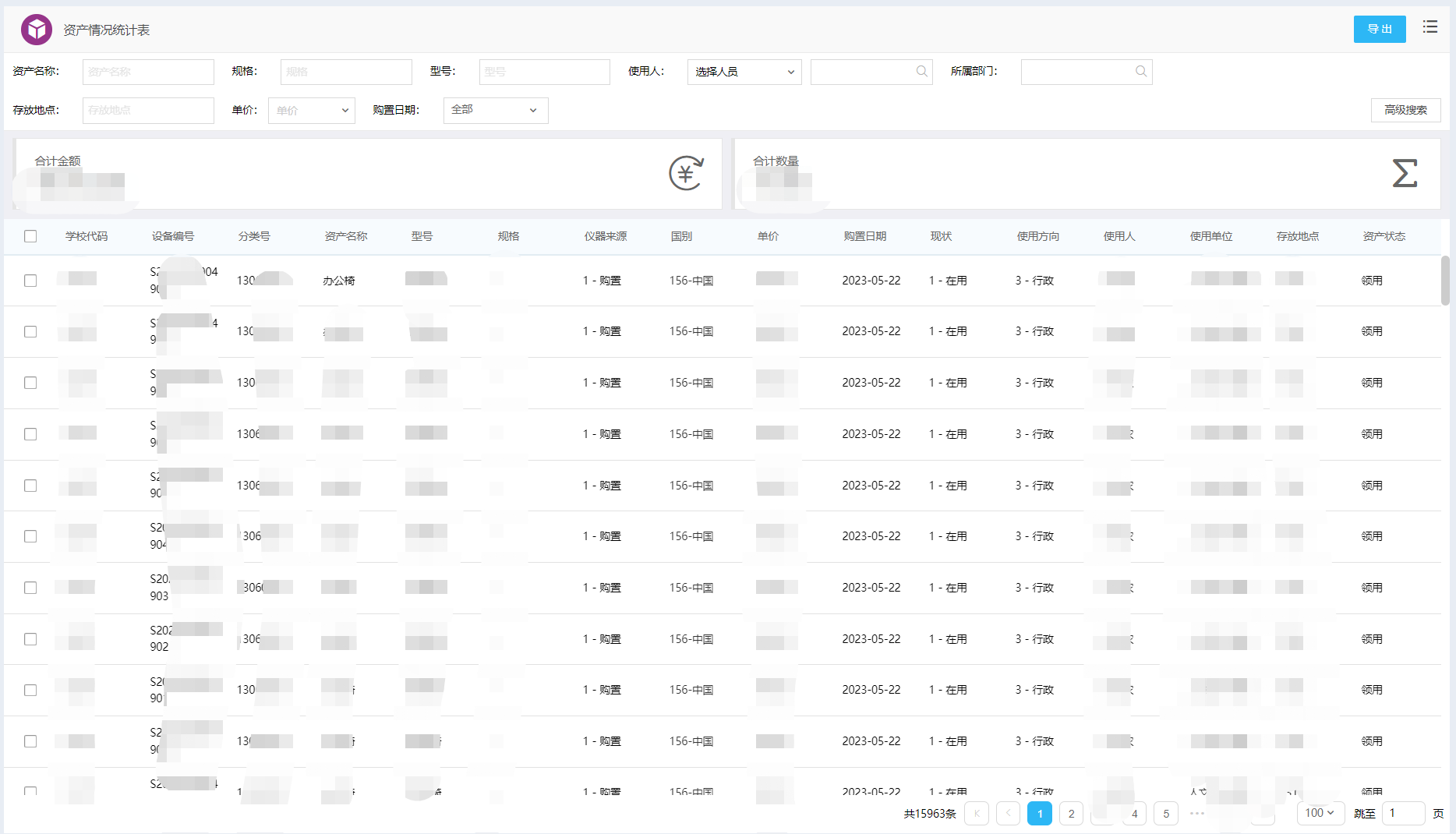
Task: Export data with the 导出 button
Action: (x=1380, y=29)
